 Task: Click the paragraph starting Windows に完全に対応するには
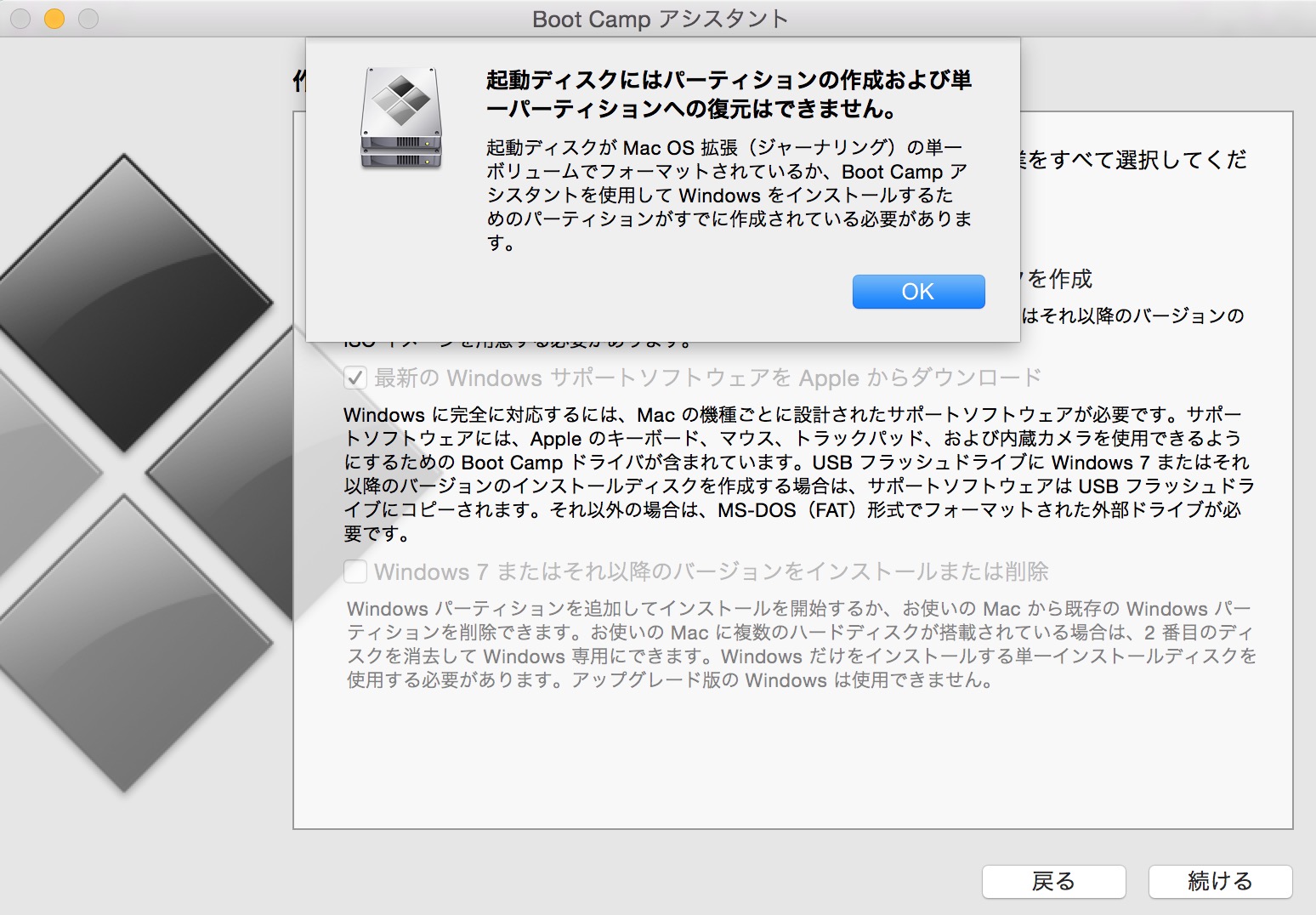tap(799, 475)
